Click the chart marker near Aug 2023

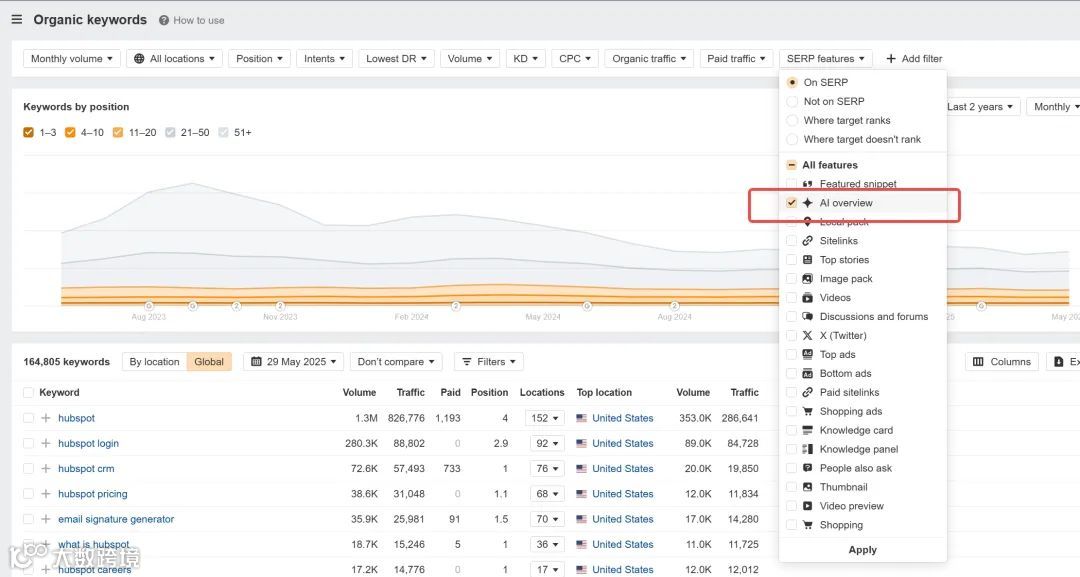149,306
